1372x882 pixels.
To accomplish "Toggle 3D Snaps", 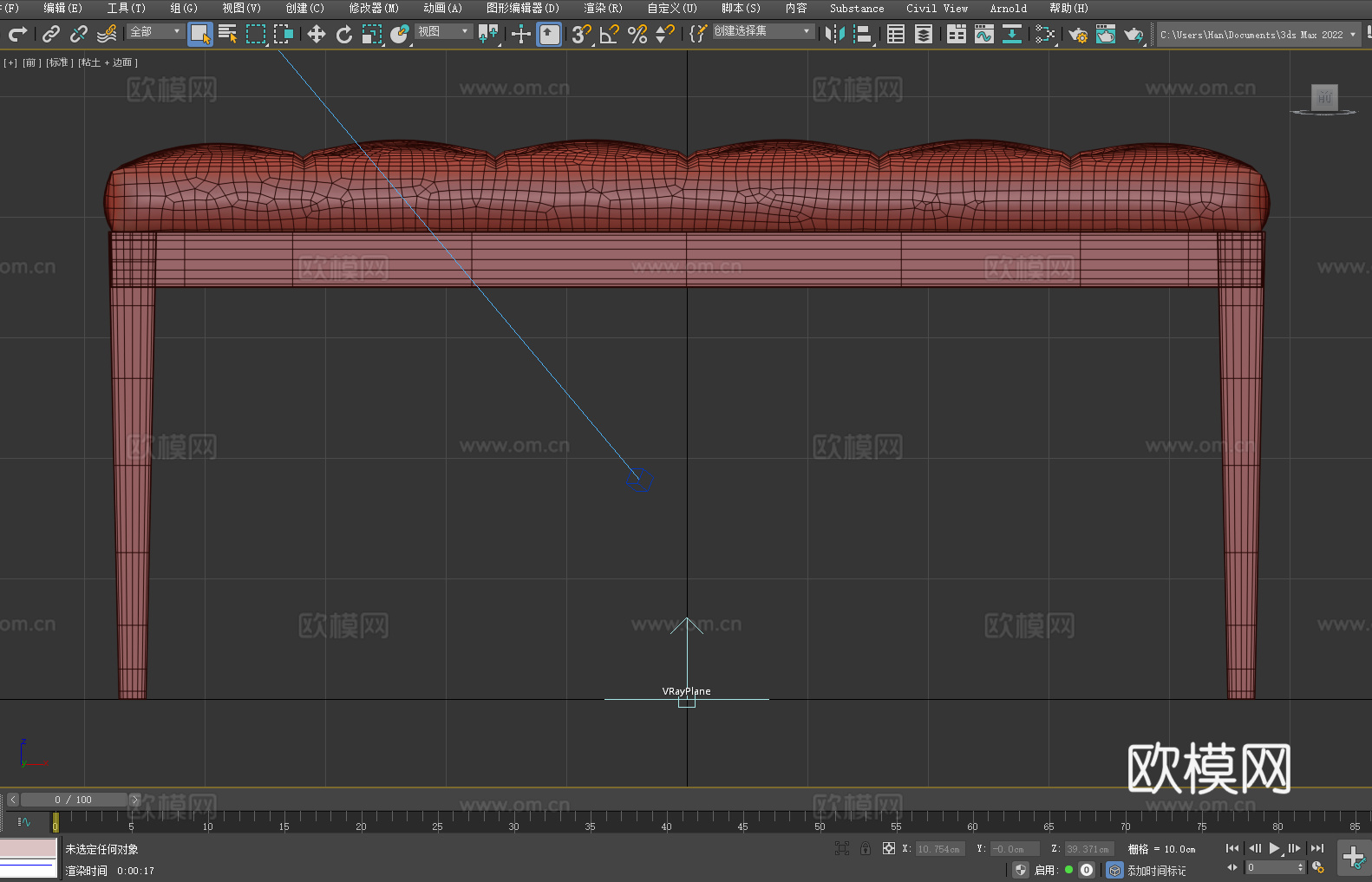I will tap(582, 34).
